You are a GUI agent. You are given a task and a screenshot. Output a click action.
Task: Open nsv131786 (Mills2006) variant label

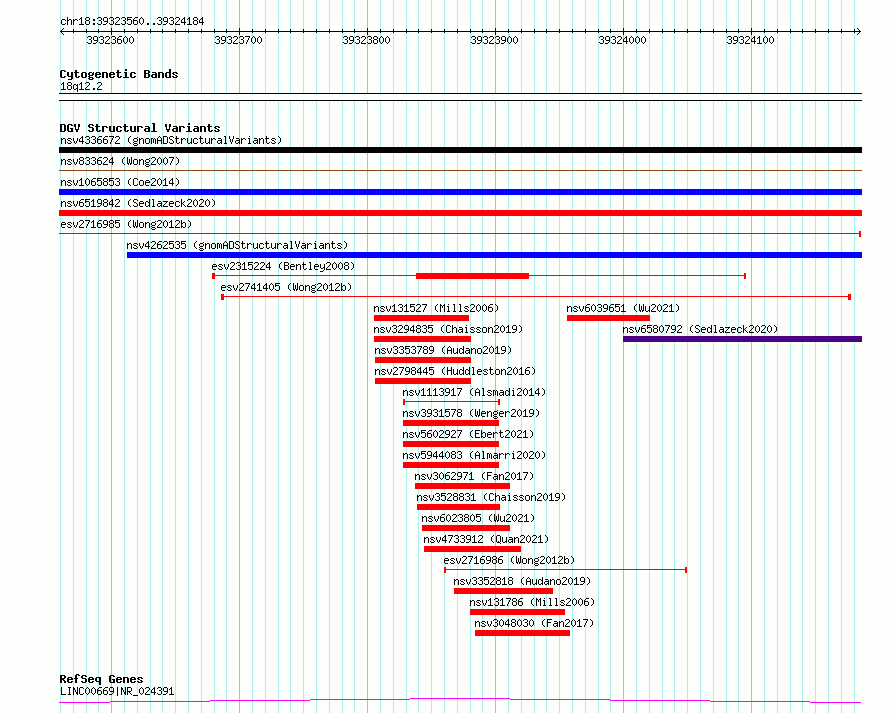532,602
